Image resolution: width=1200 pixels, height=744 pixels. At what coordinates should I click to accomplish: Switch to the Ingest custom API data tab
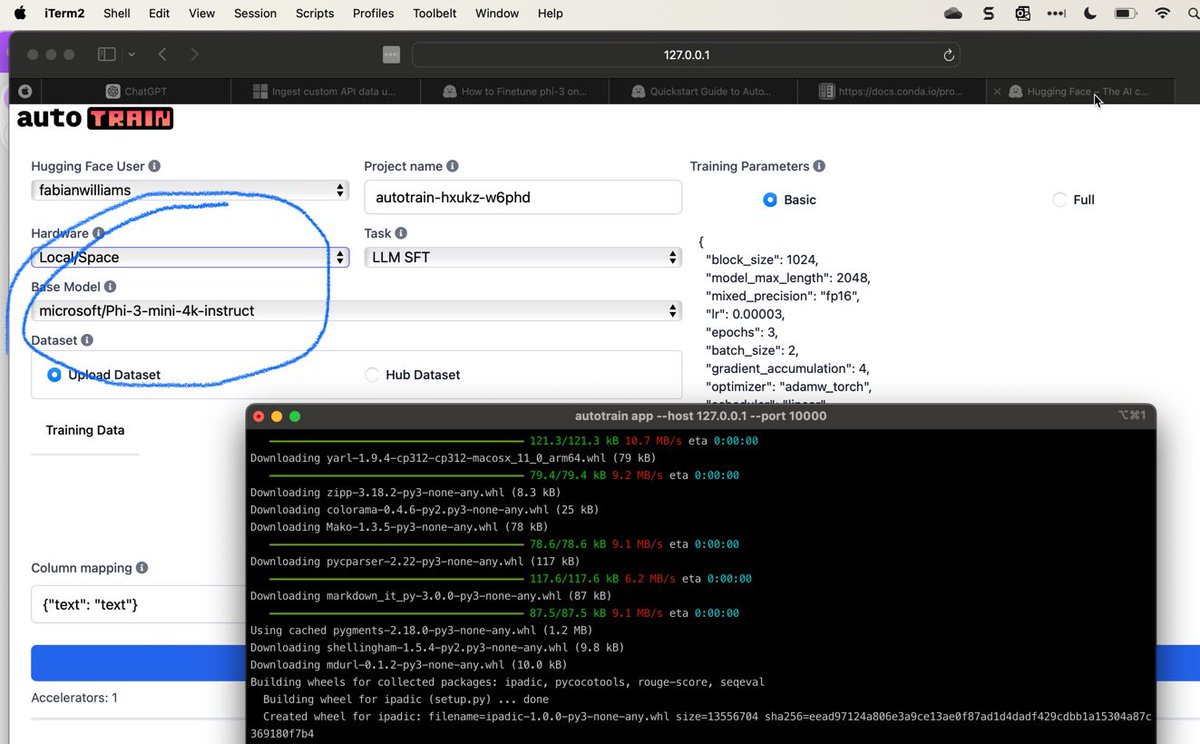tap(325, 91)
